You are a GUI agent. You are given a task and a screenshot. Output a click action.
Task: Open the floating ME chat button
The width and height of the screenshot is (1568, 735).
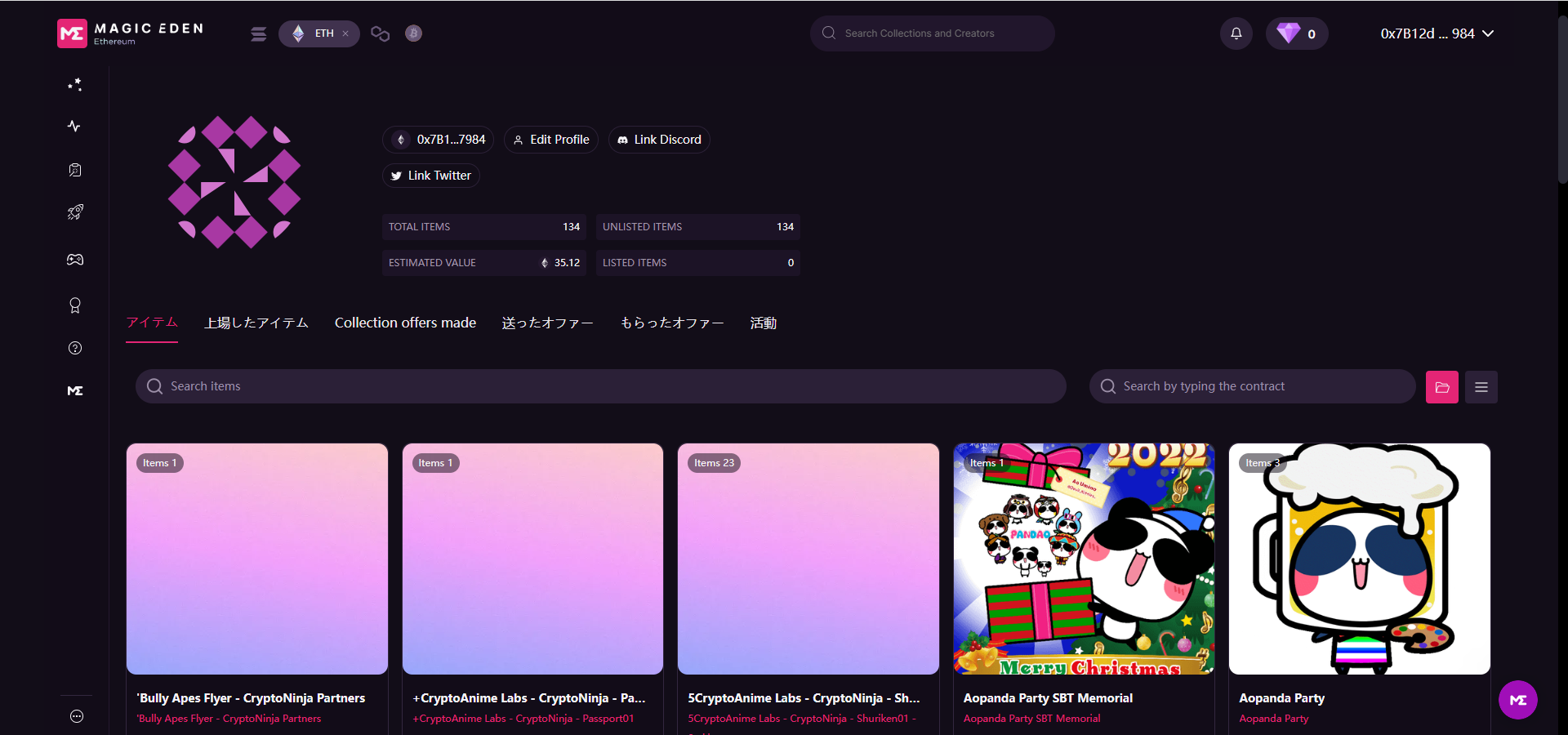(1518, 700)
